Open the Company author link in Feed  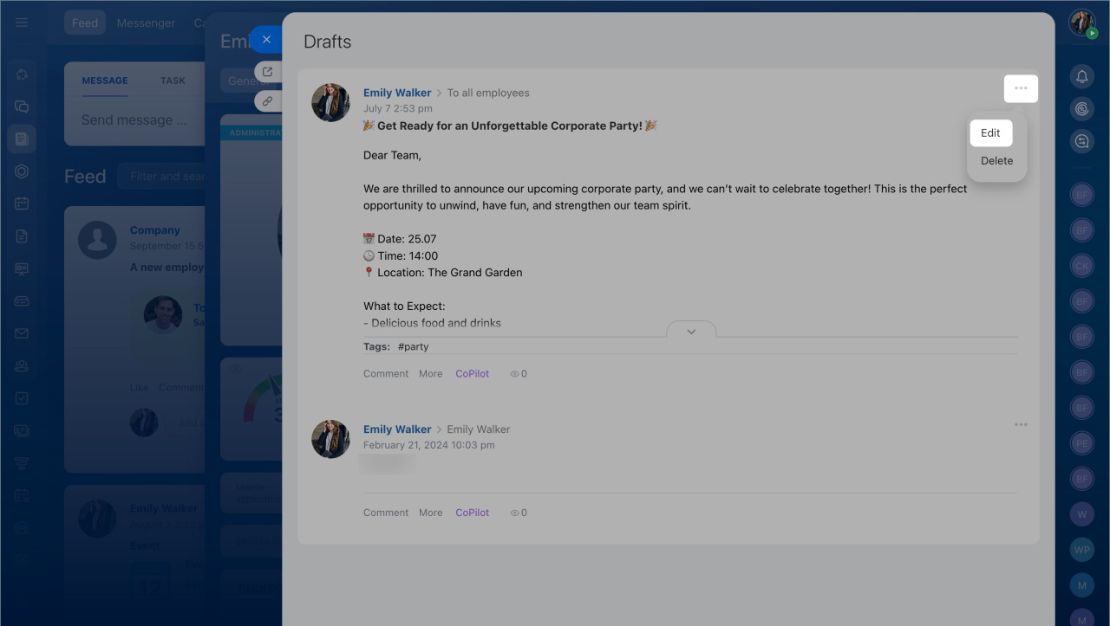tap(155, 230)
